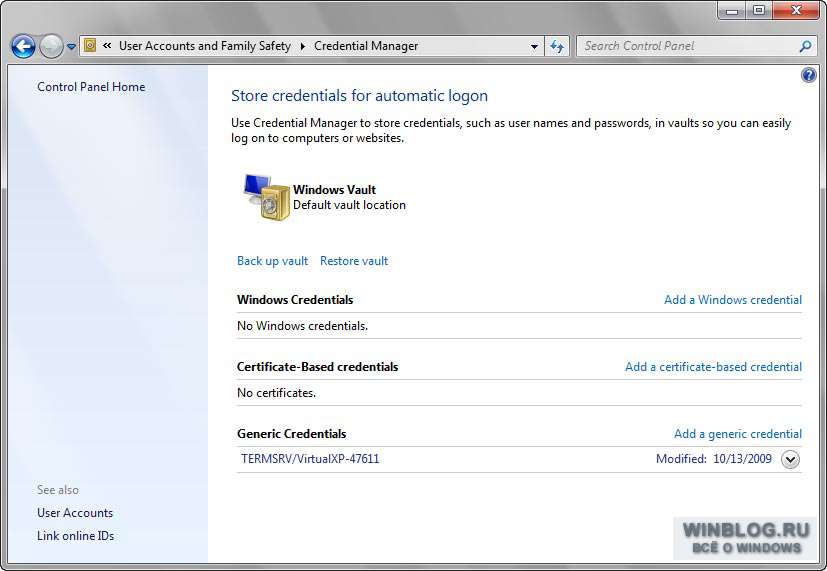Open the address bar history dropdown
Image resolution: width=827 pixels, height=571 pixels.
[x=534, y=46]
